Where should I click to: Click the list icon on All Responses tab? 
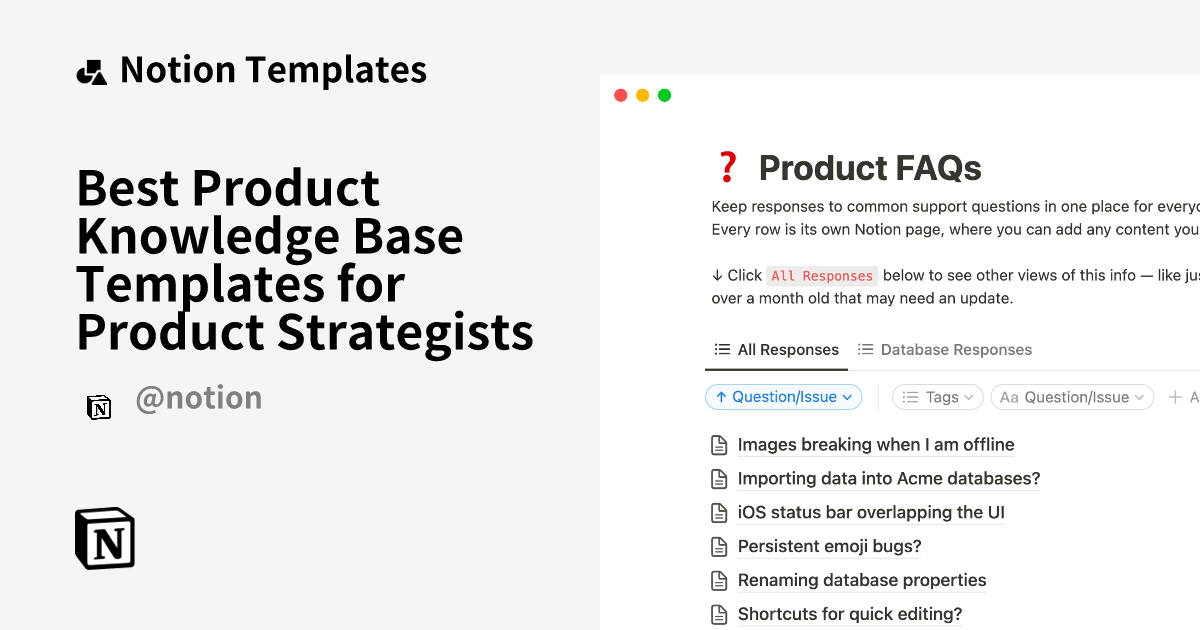pos(722,349)
